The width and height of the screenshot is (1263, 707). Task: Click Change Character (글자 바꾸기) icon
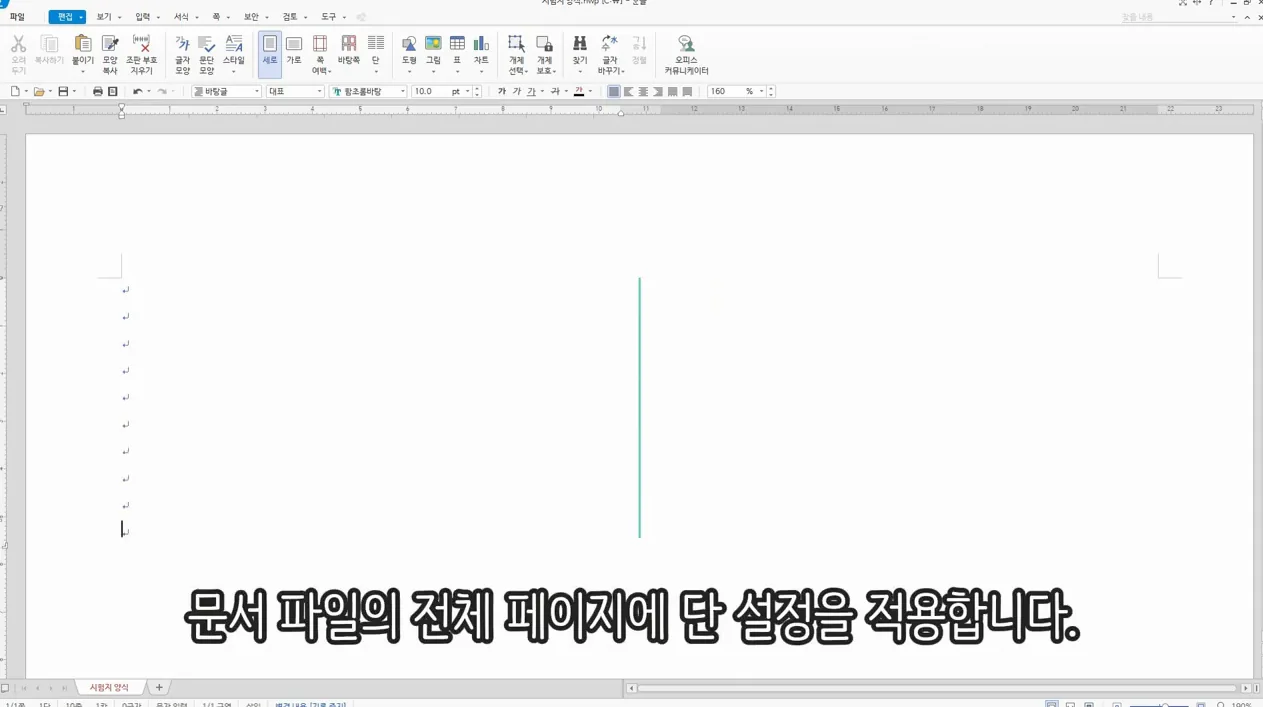pos(609,43)
